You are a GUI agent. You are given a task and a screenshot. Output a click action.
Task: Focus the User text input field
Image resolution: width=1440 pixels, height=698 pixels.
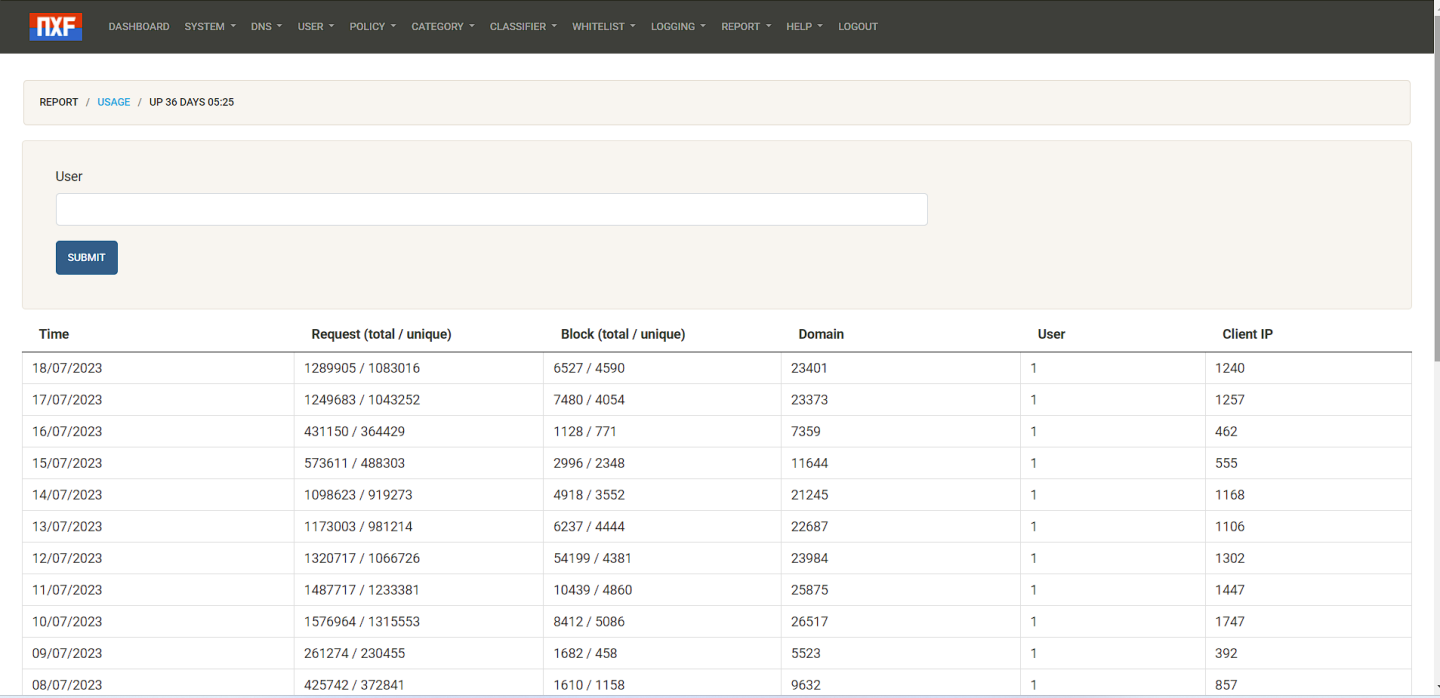click(x=491, y=210)
